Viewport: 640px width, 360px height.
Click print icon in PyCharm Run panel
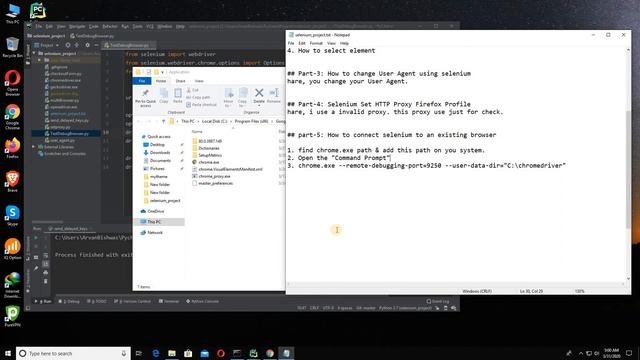coord(45,272)
